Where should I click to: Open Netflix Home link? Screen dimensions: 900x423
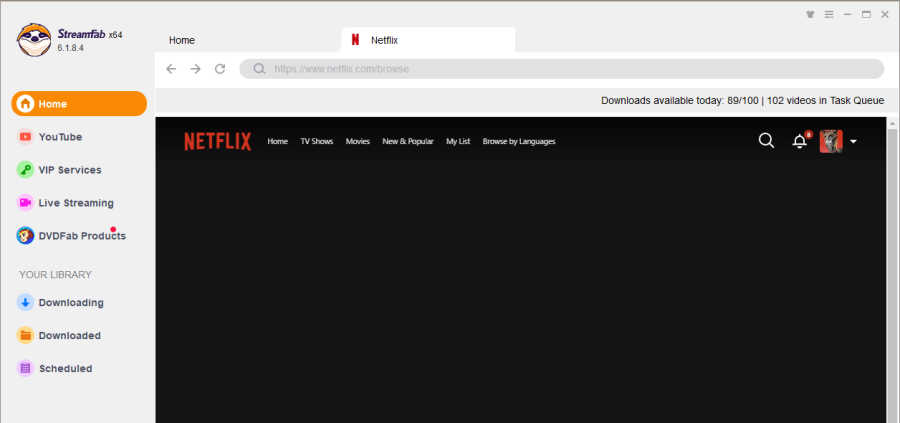coord(278,141)
